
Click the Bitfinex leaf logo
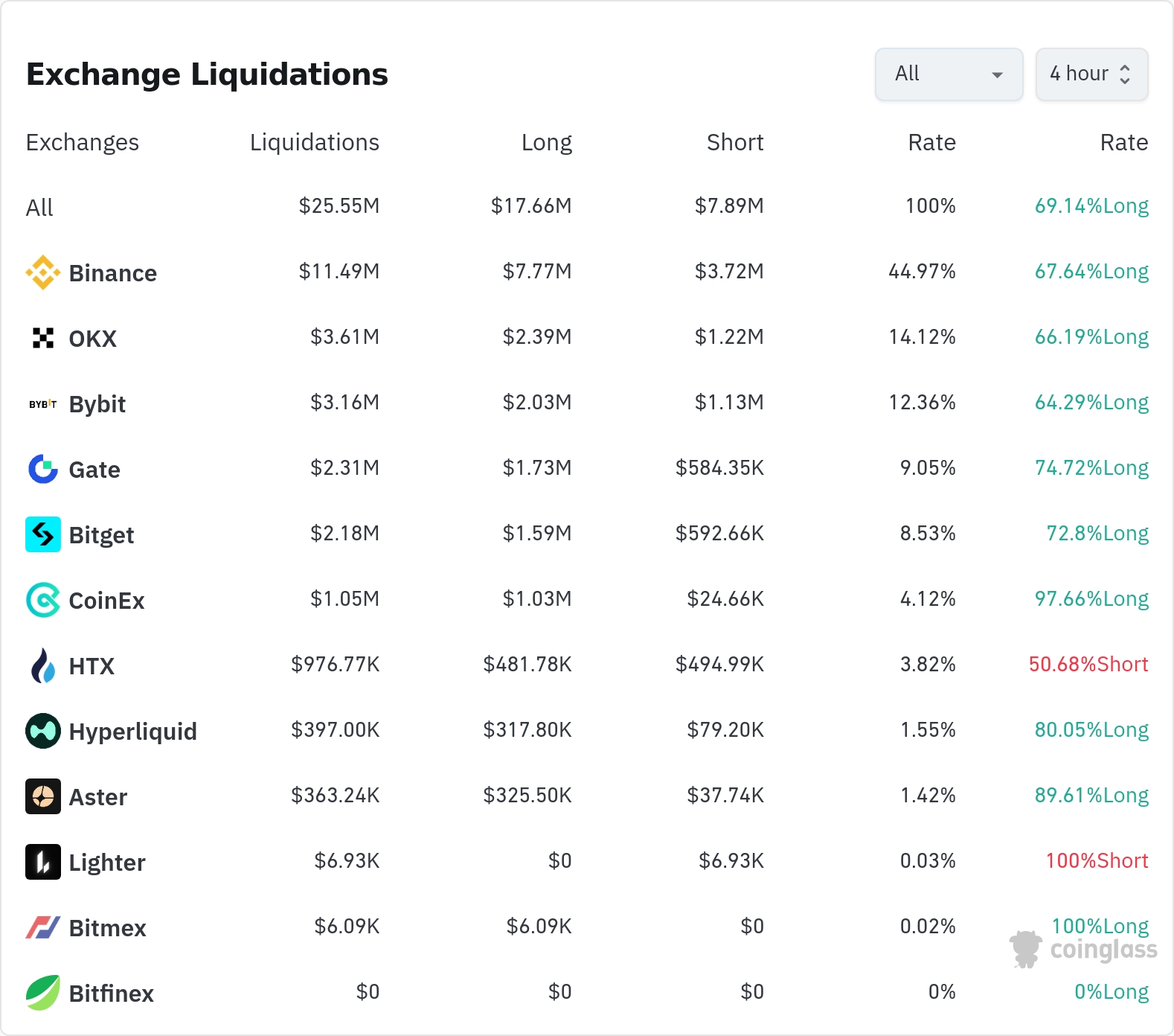point(43,994)
